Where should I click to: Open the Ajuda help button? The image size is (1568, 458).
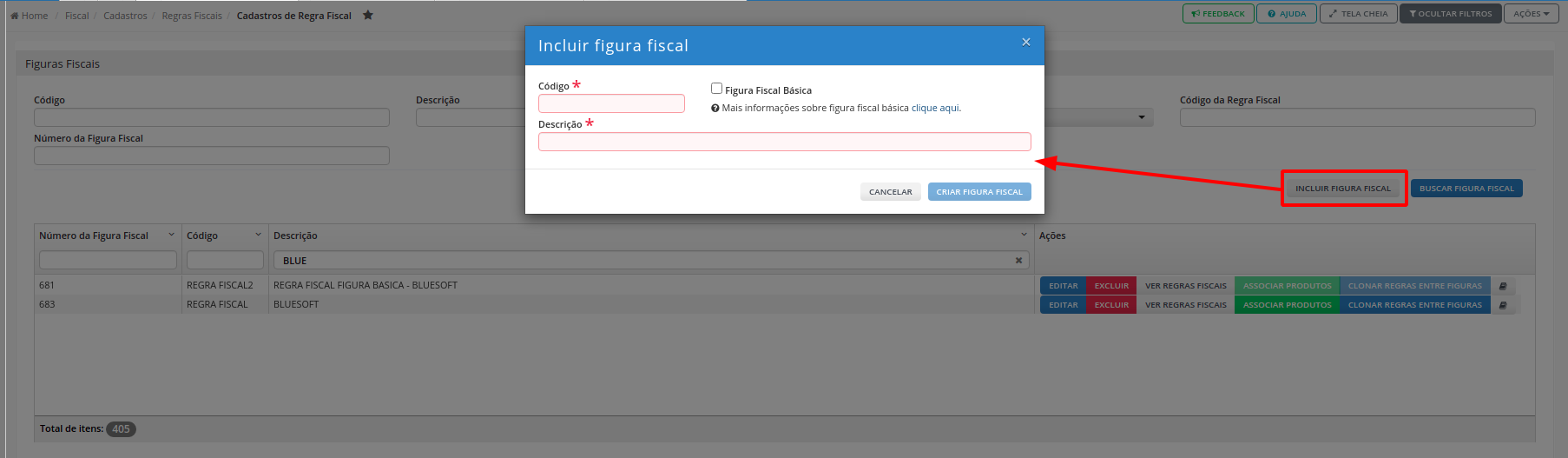[1286, 14]
